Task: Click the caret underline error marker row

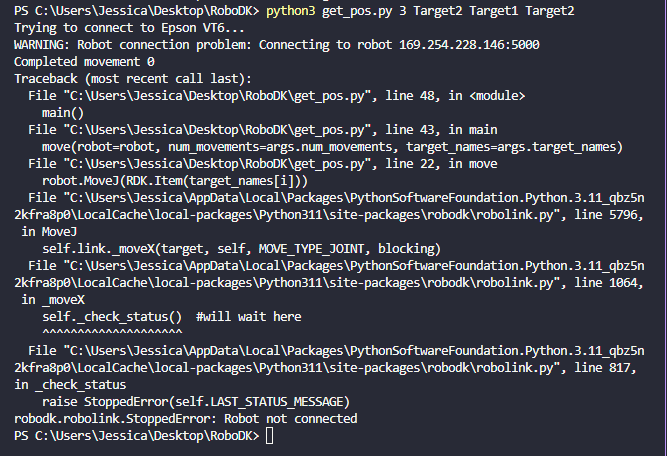Action: [112, 333]
